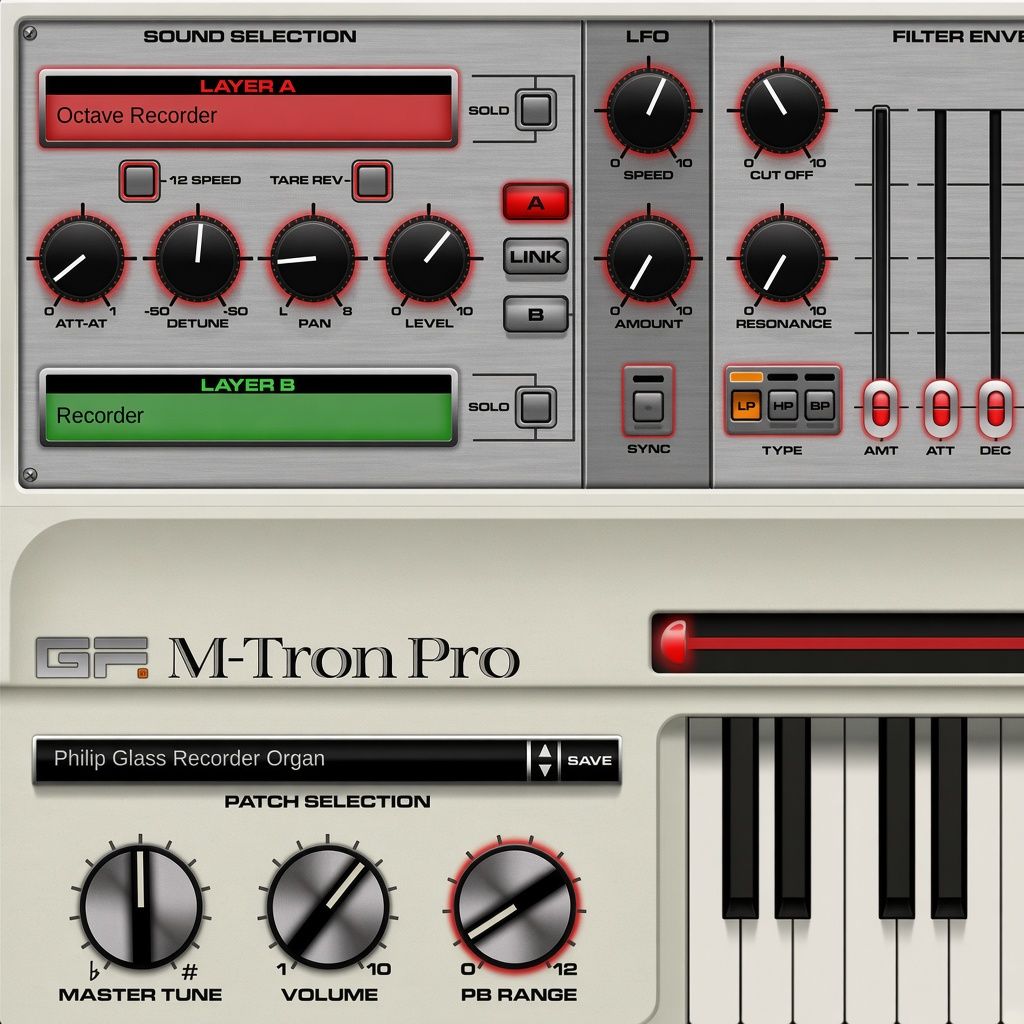Step to the next patch with down arrow
This screenshot has width=1024, height=1024.
pos(545,770)
